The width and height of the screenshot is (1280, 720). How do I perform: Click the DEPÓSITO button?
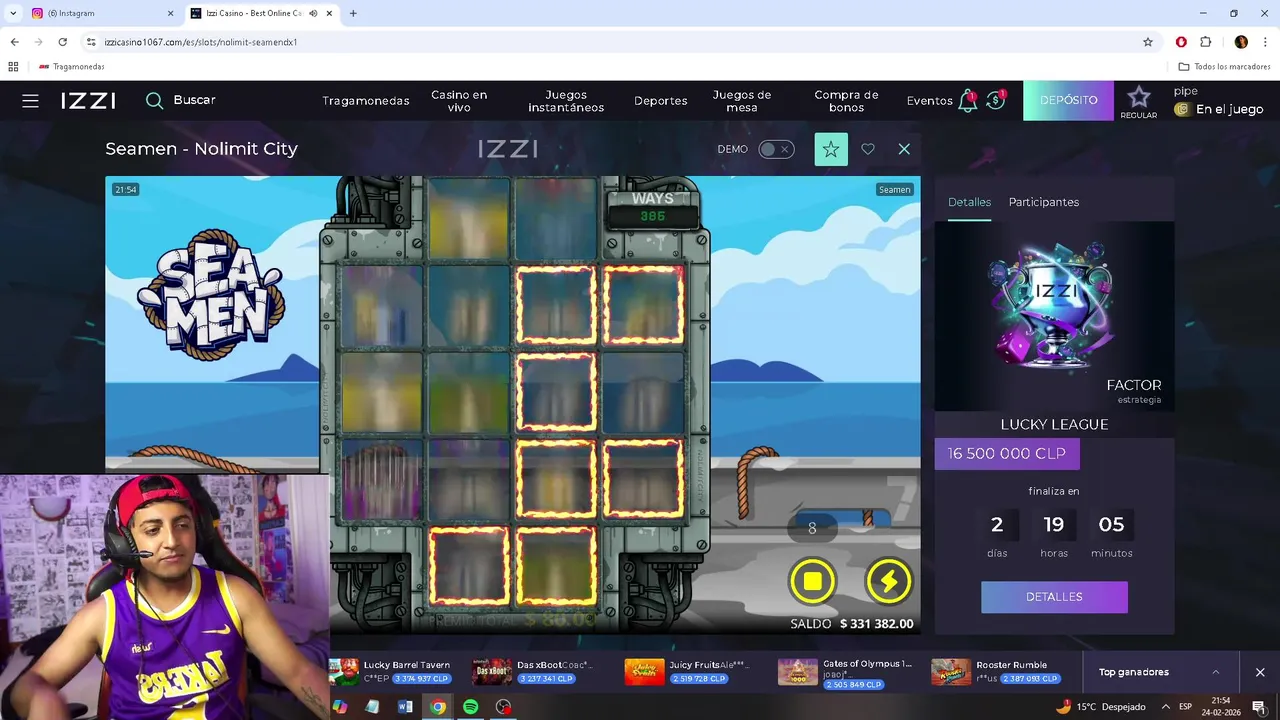point(1068,100)
